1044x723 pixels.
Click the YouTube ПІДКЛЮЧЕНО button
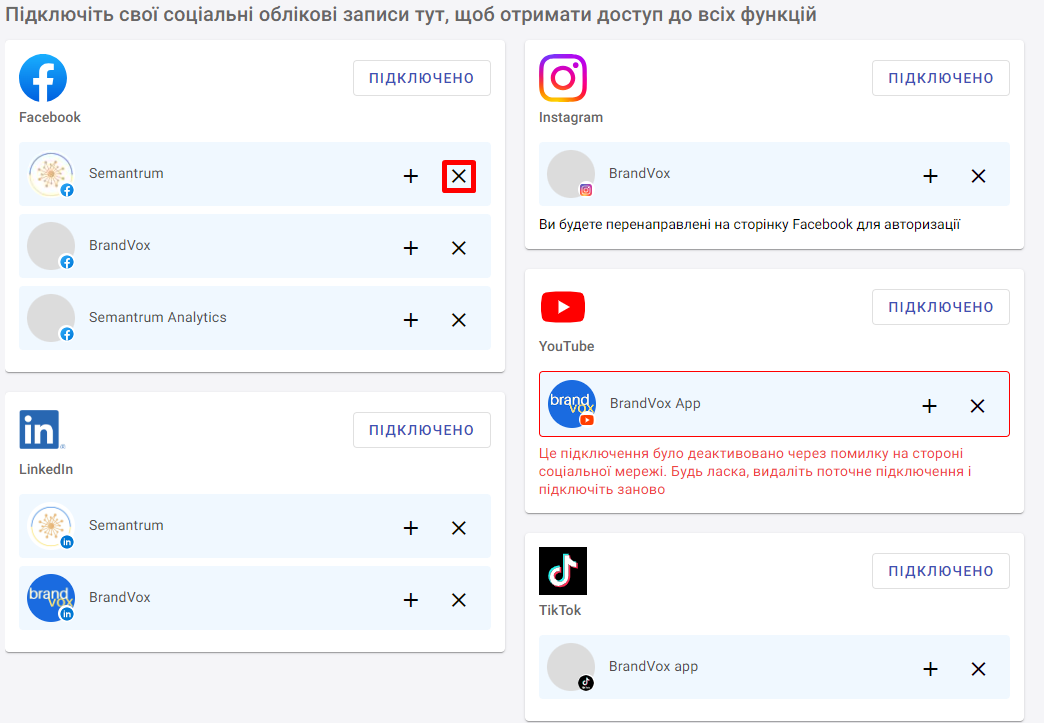[x=941, y=307]
